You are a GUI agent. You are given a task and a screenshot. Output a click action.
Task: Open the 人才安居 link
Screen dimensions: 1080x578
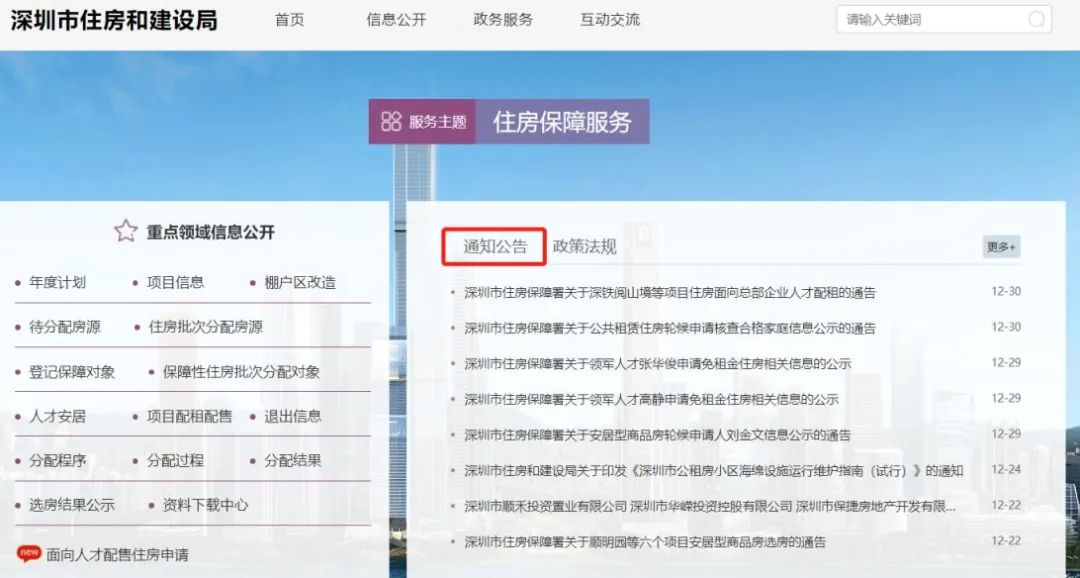57,416
